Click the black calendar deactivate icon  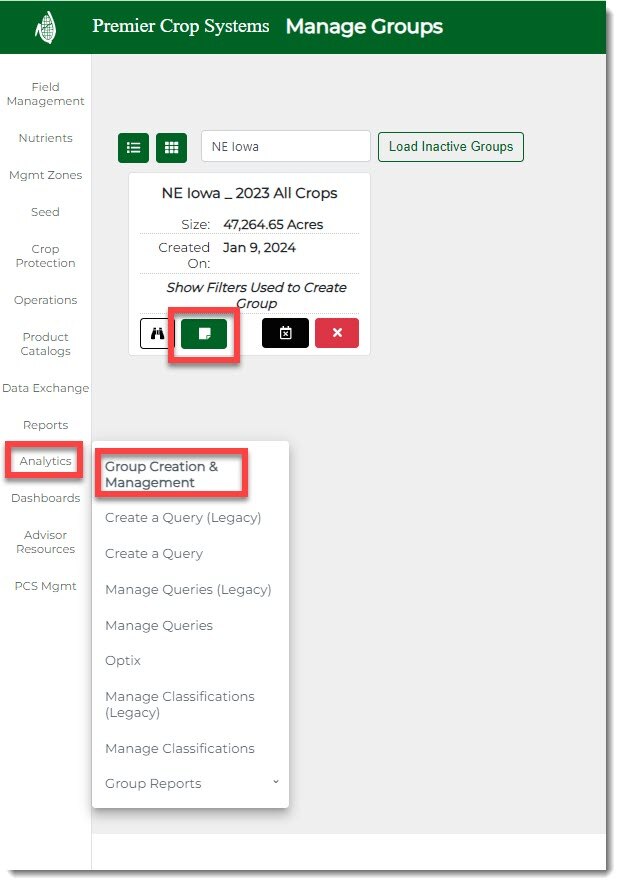point(285,334)
